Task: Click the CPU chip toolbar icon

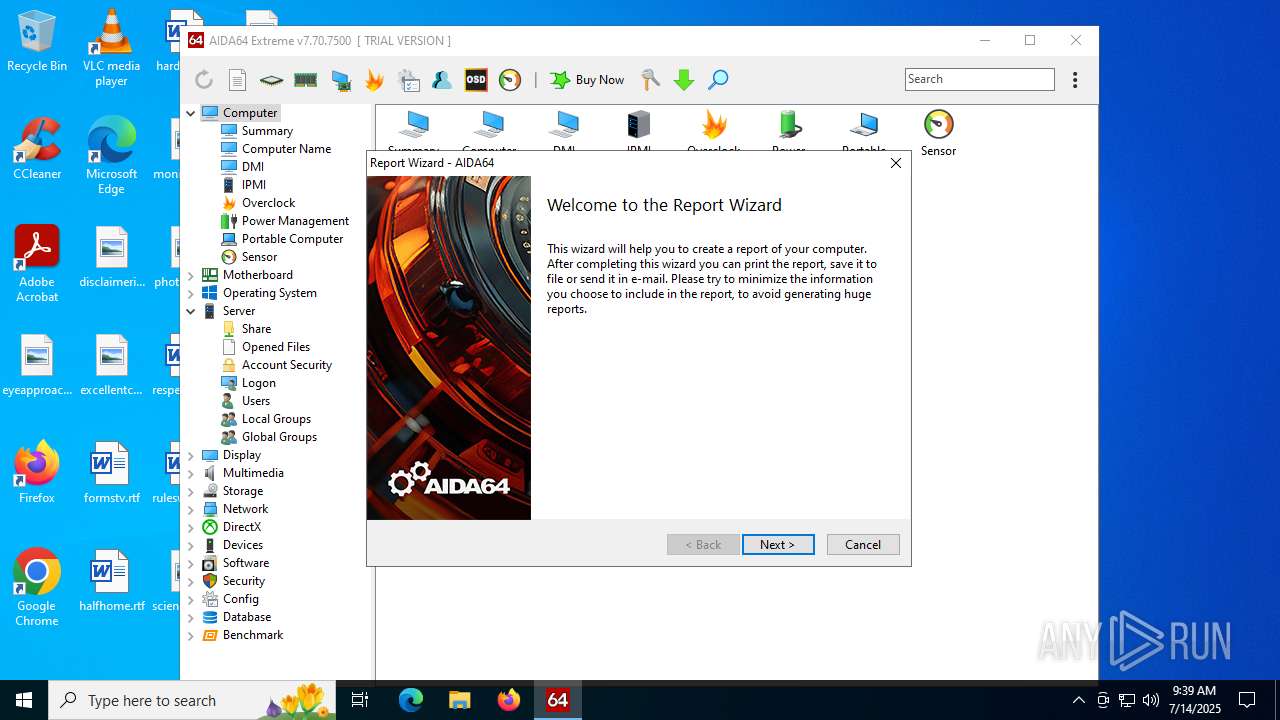Action: click(271, 80)
